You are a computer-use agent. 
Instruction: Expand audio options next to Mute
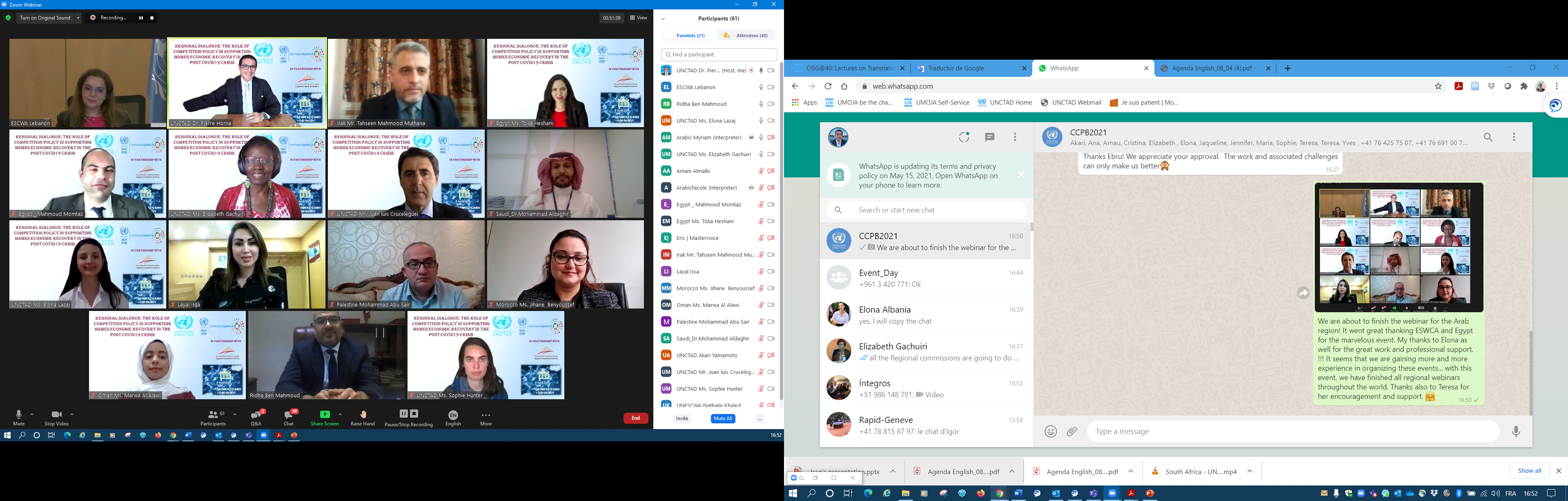coord(32,414)
